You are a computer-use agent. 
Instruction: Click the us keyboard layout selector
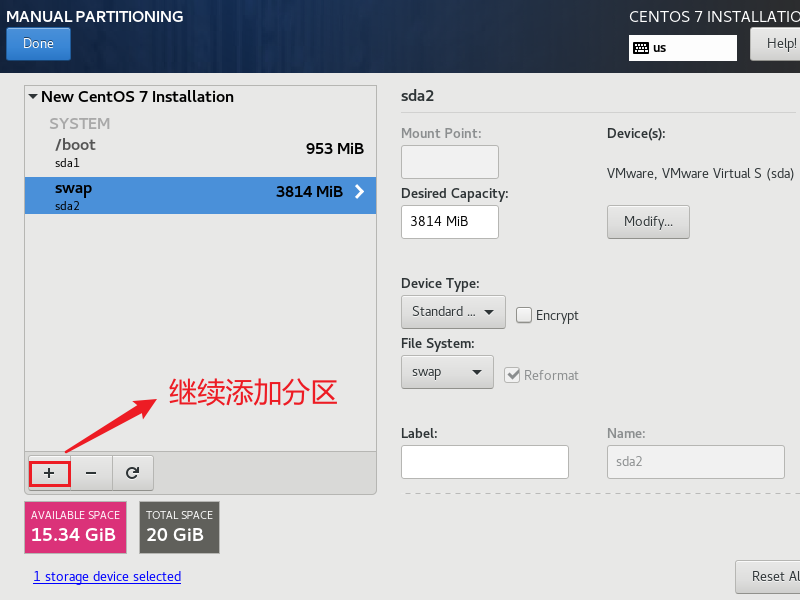[683, 48]
